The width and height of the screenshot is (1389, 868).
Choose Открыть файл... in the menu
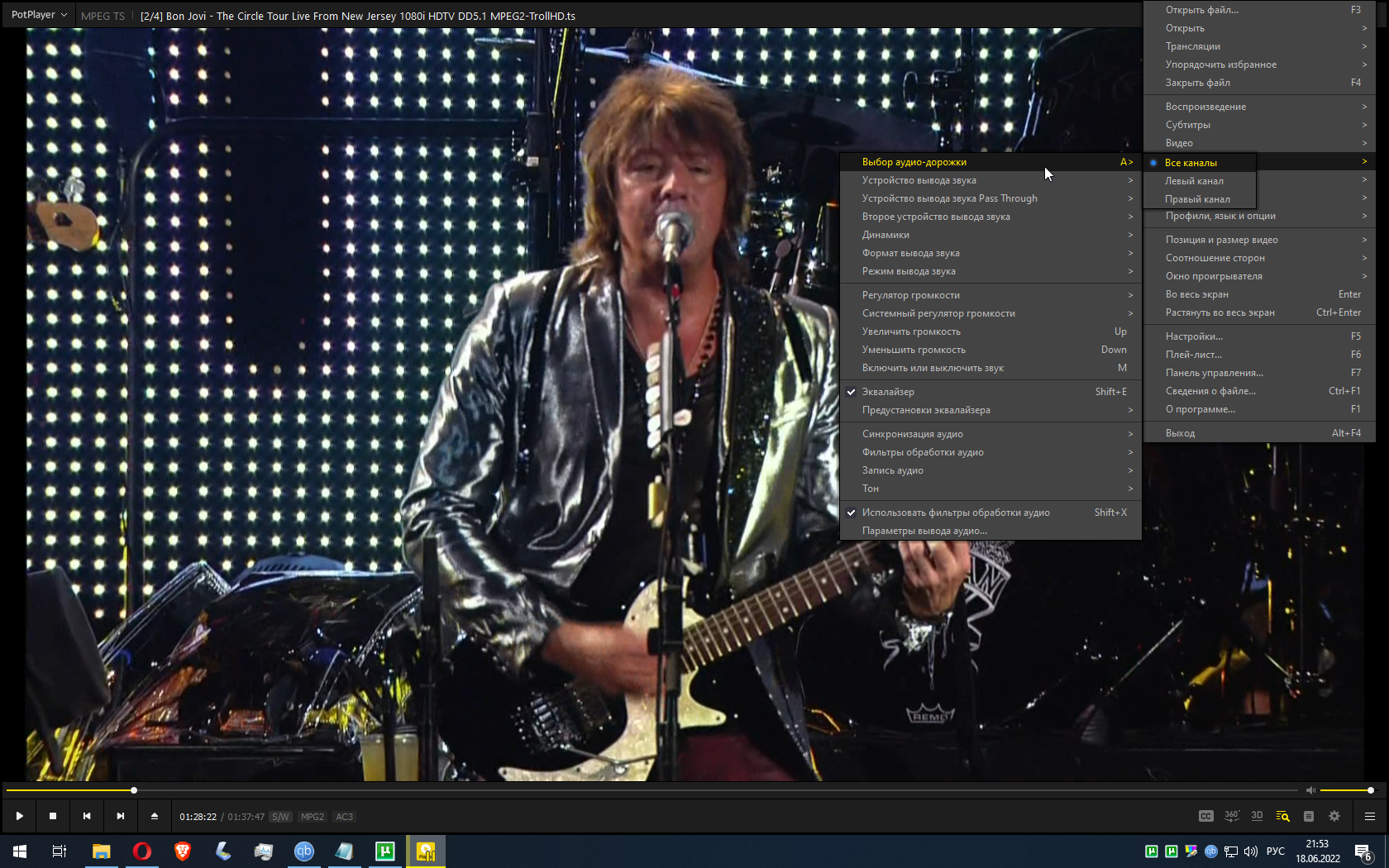(x=1259, y=10)
